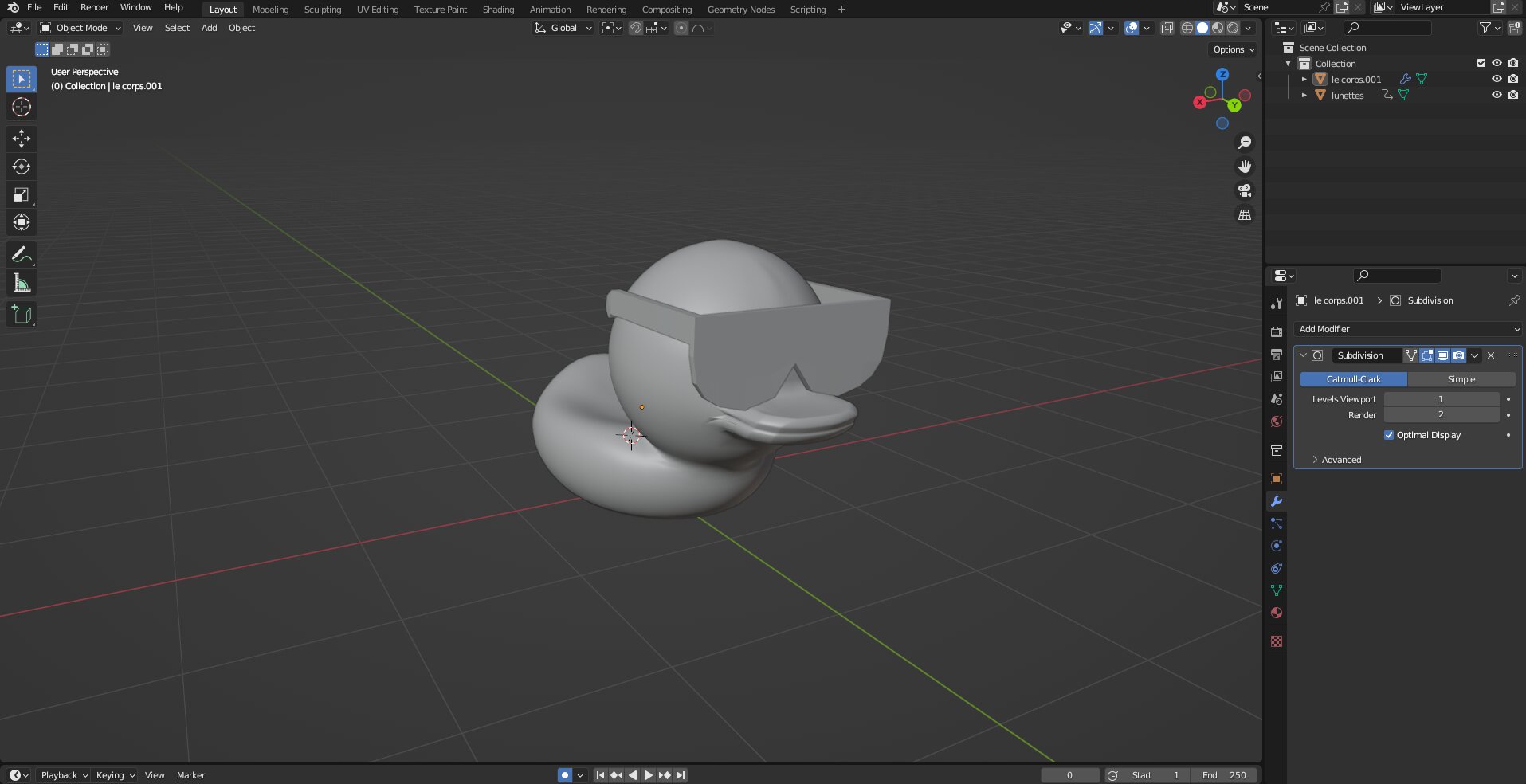This screenshot has width=1526, height=784.
Task: Toggle X-Ray display in viewport header
Action: pyautogui.click(x=1167, y=28)
